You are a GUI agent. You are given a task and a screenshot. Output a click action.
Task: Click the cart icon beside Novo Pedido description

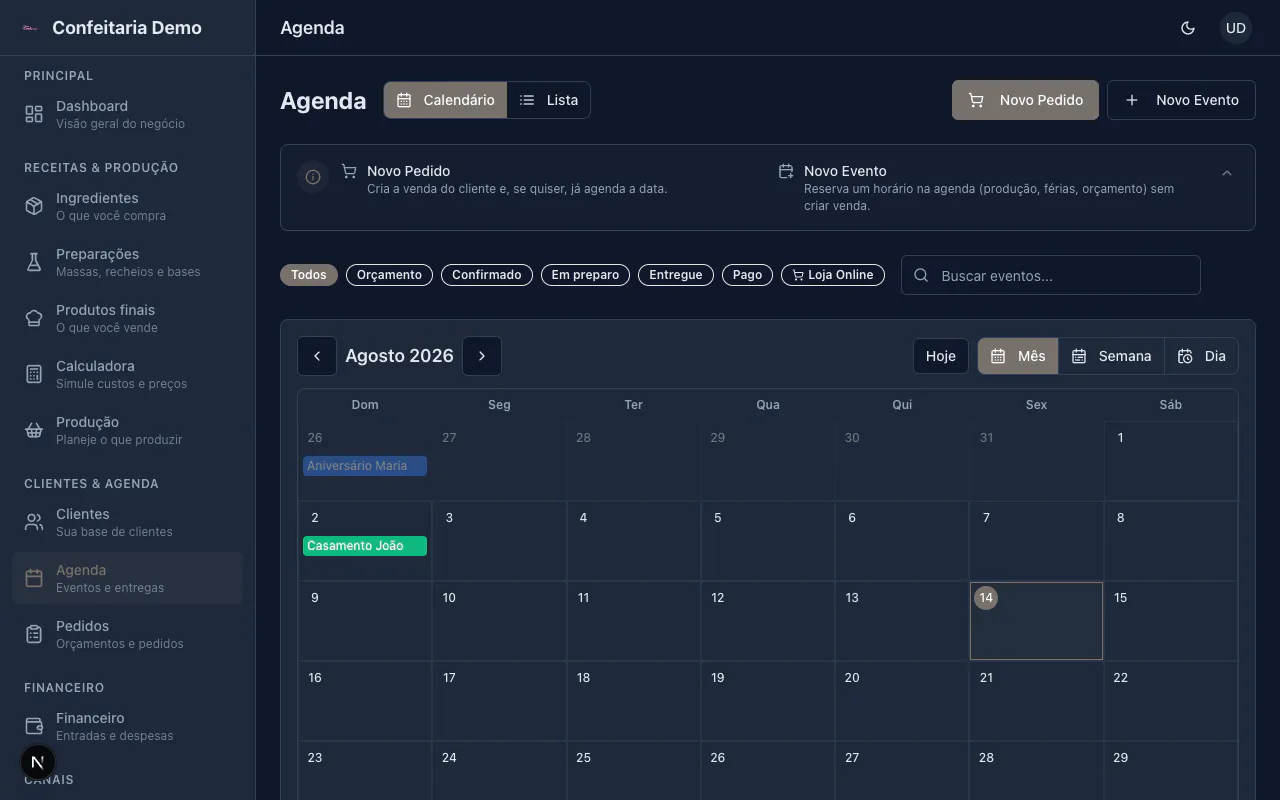pyautogui.click(x=349, y=171)
